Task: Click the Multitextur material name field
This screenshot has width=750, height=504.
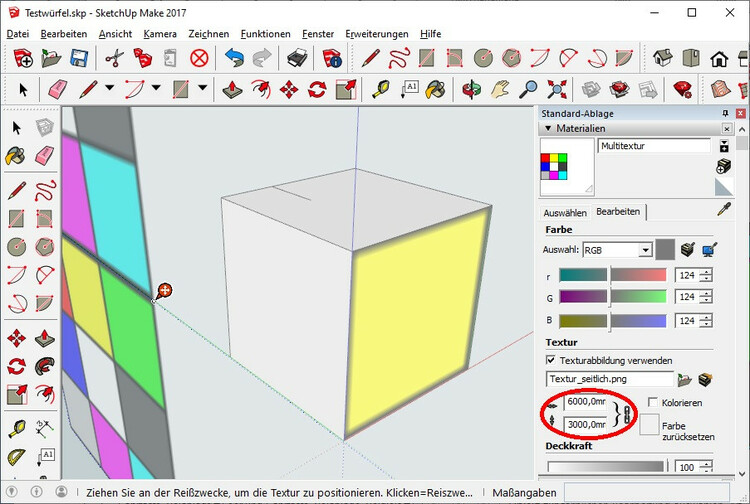Action: [654, 146]
